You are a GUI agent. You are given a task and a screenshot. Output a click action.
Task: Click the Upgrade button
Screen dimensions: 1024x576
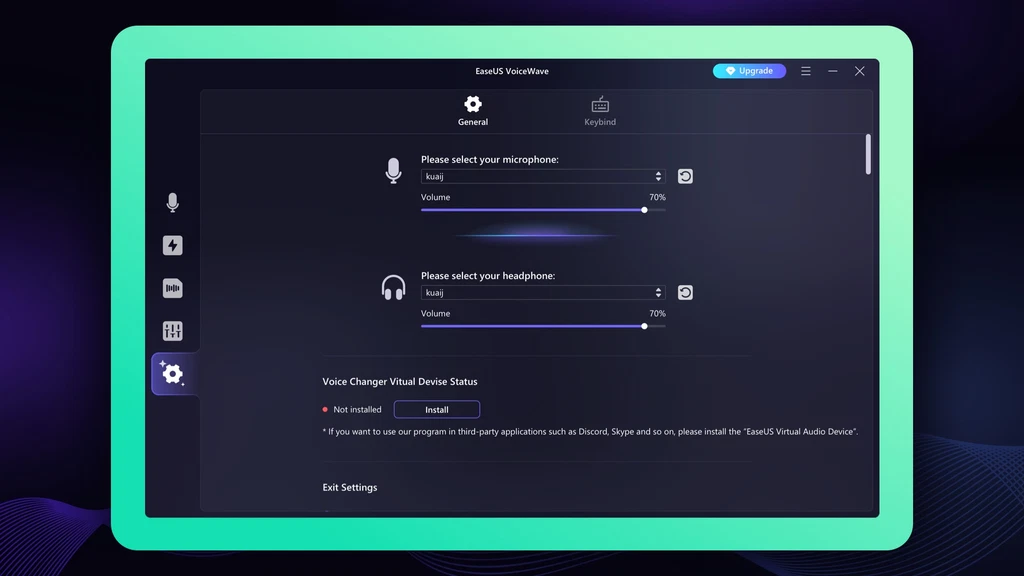(x=749, y=71)
